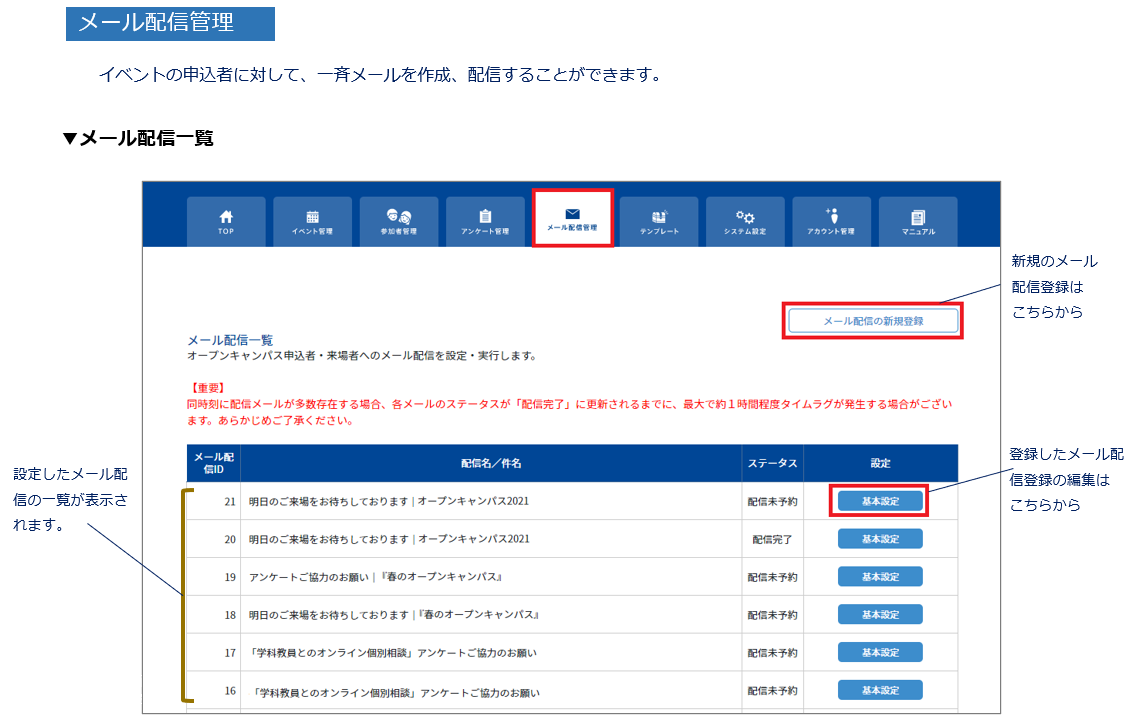This screenshot has height=723, width=1130.
Task: Click 基本設定 for mail ID 18
Action: (x=880, y=614)
